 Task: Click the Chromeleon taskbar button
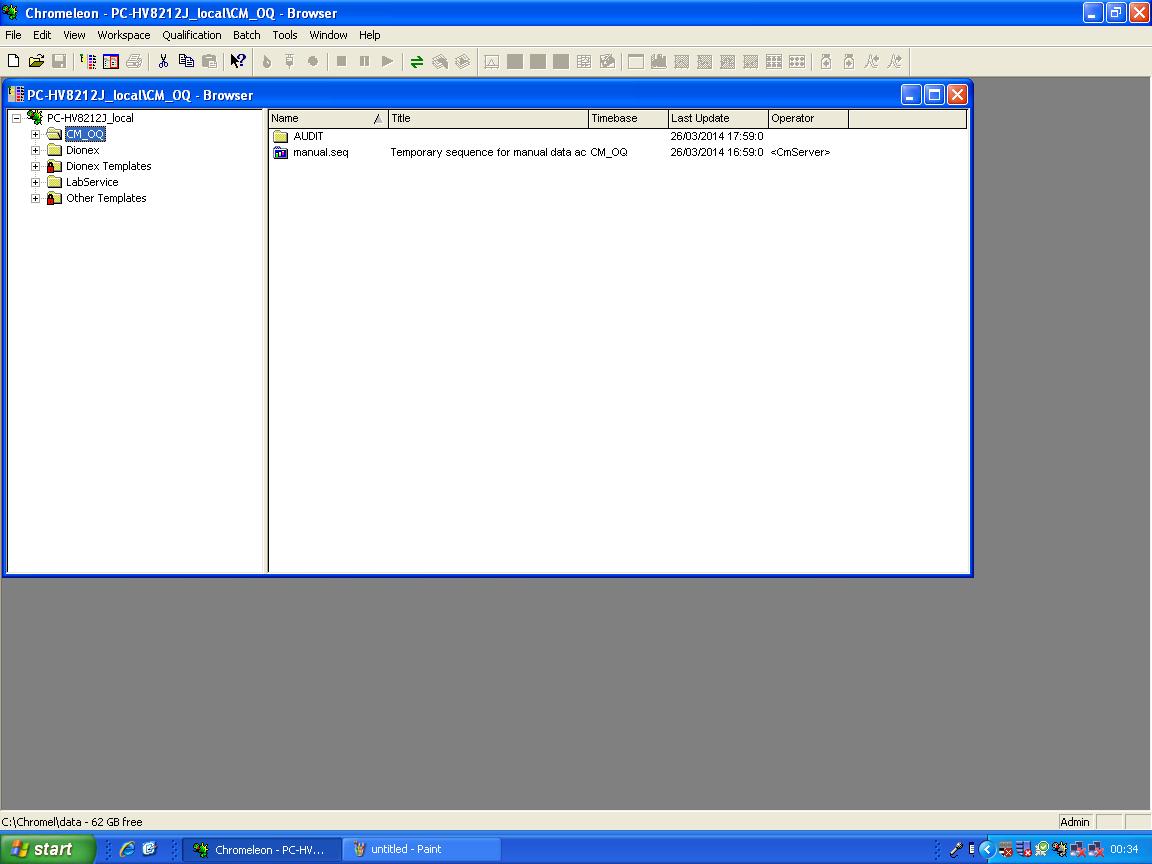(262, 849)
